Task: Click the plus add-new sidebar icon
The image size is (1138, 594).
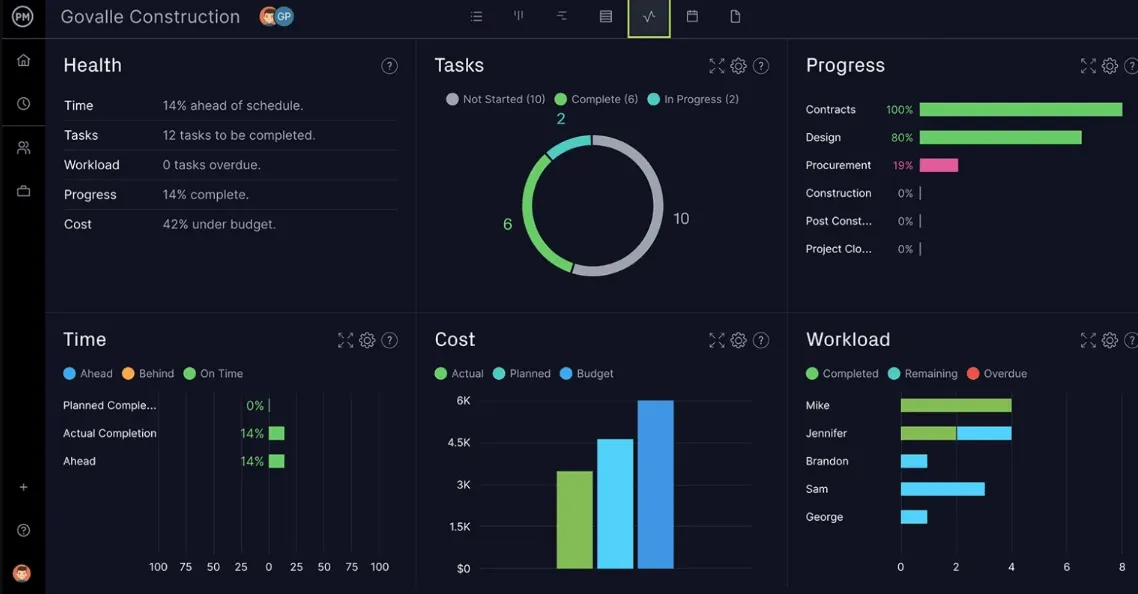Action: 23,487
